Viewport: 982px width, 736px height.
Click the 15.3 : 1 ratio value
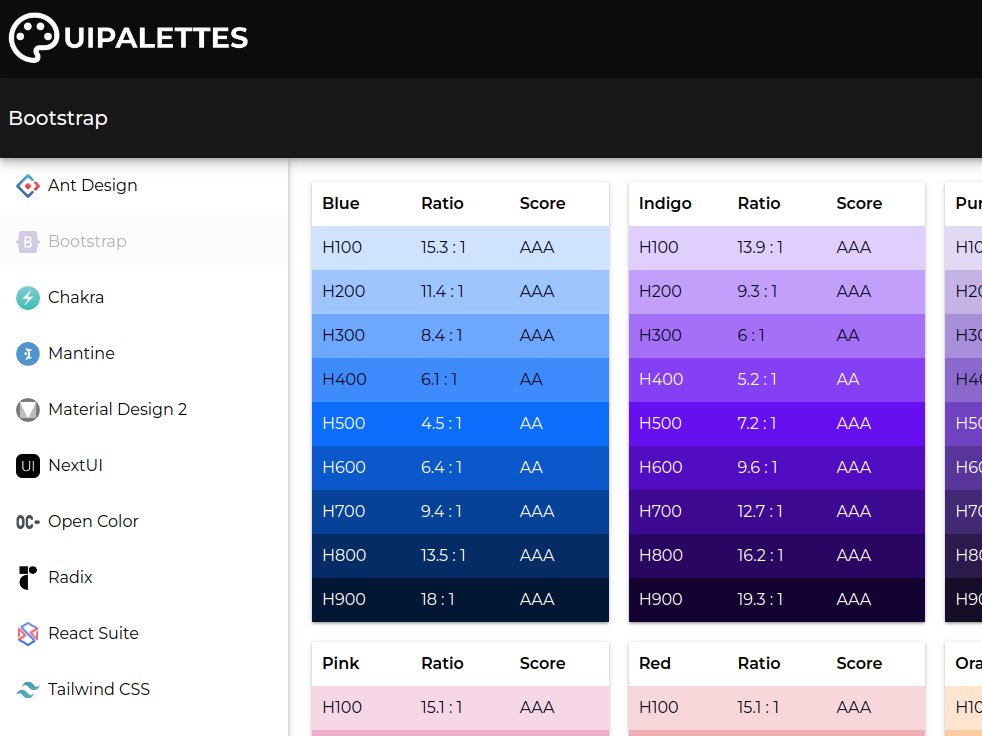point(443,248)
